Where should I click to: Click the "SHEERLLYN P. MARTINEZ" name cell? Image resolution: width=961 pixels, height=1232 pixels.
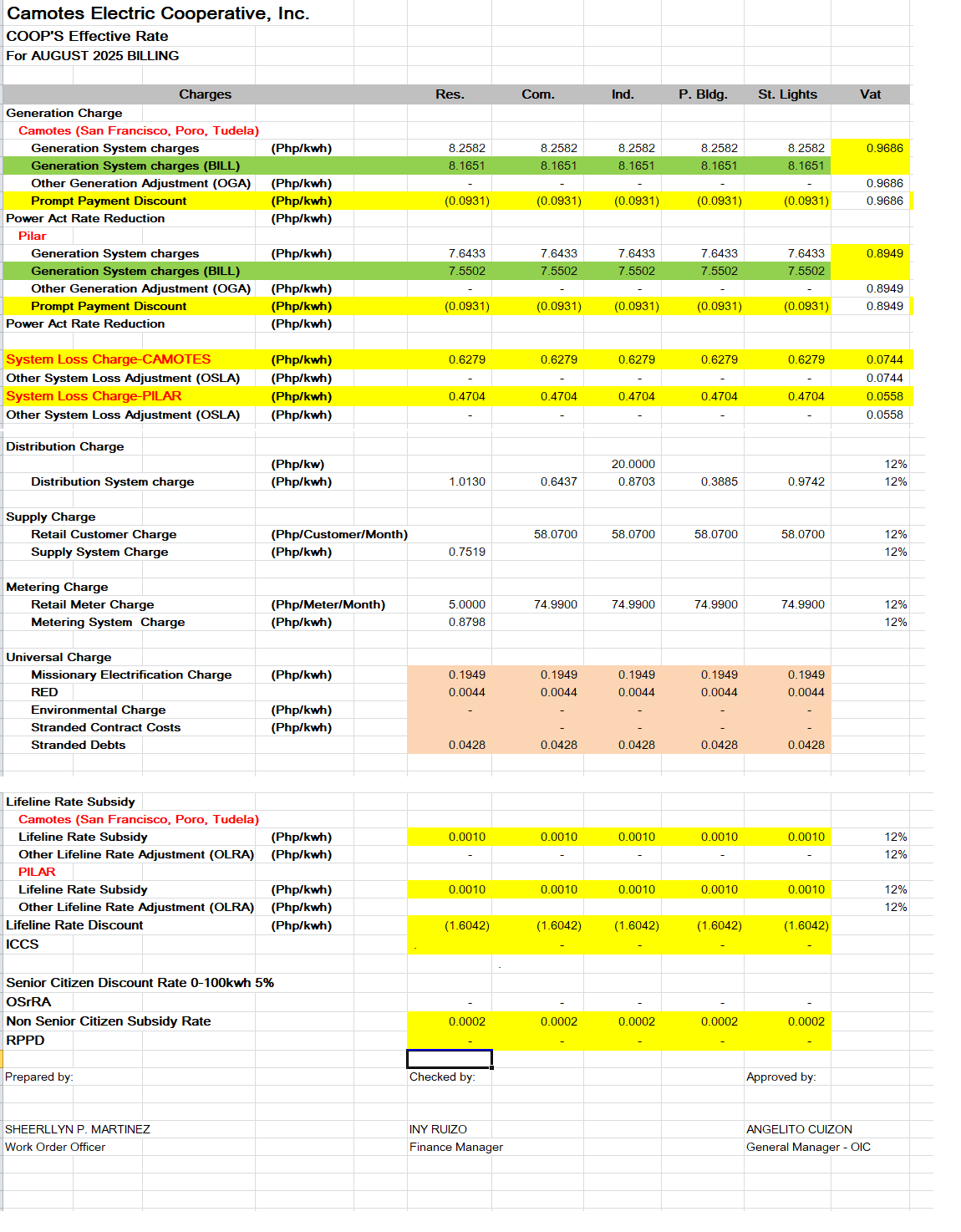78,1129
